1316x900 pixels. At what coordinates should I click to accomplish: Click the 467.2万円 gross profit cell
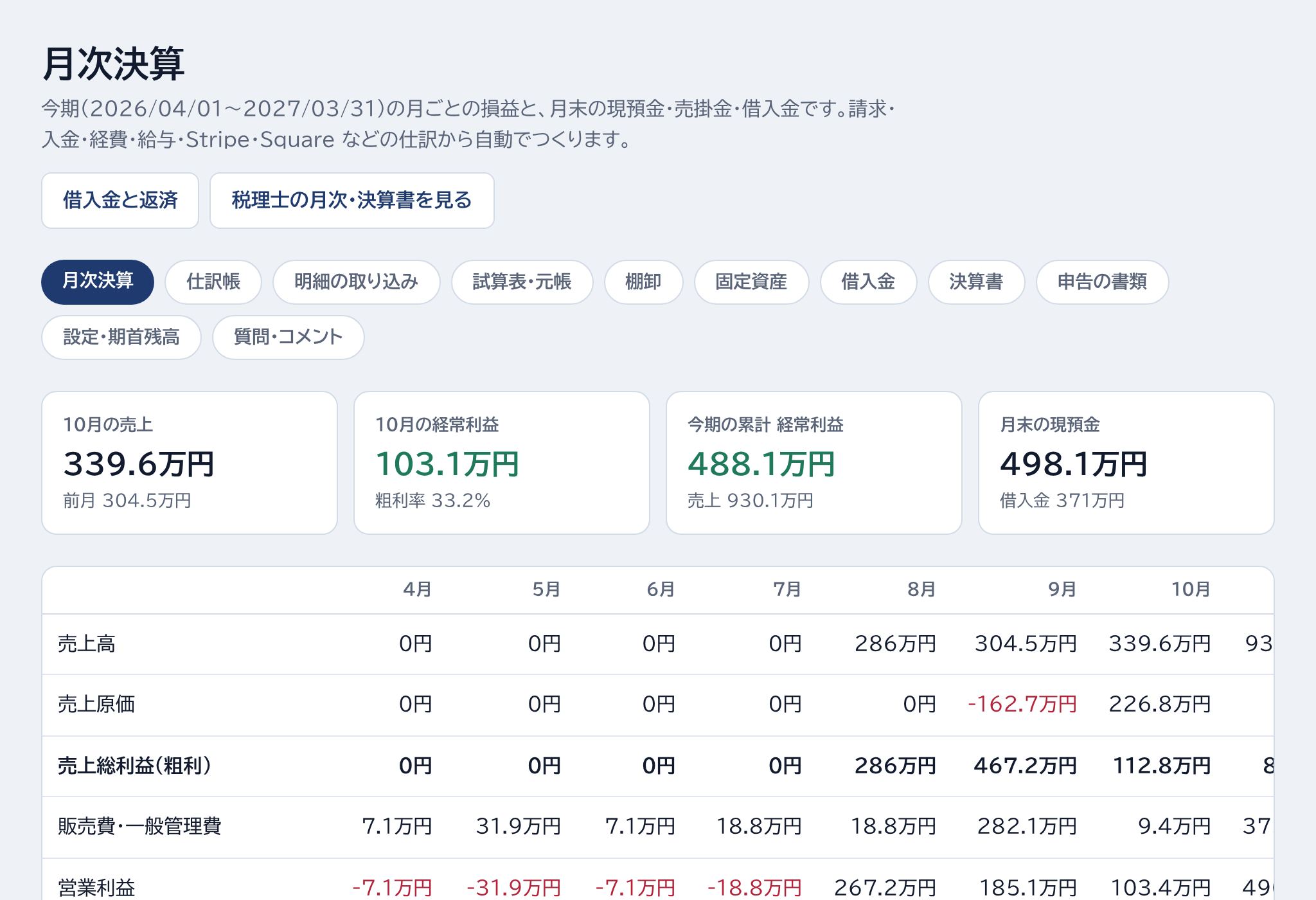point(1026,766)
